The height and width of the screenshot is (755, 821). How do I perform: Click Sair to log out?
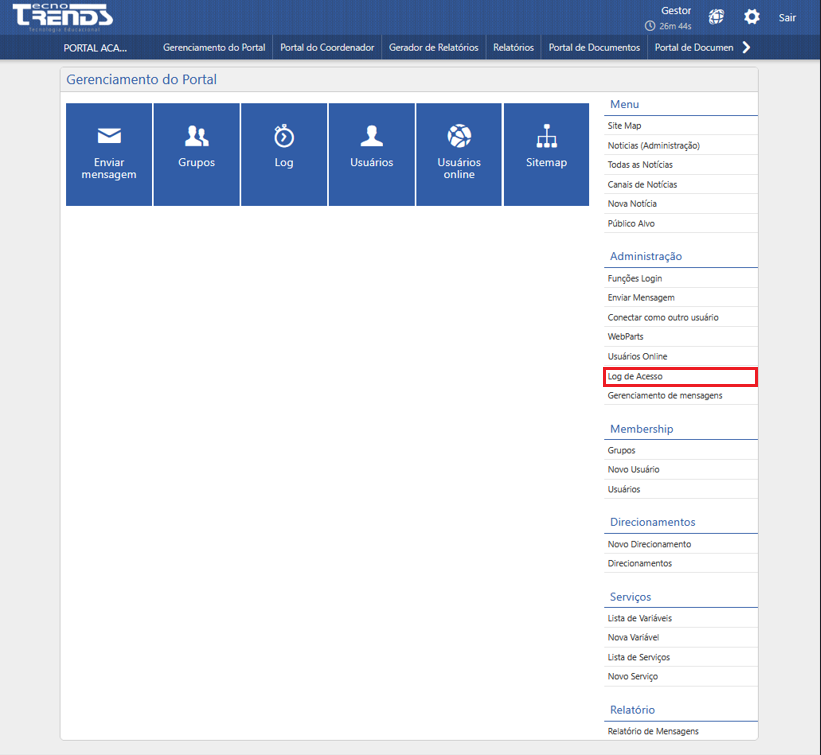coord(787,17)
